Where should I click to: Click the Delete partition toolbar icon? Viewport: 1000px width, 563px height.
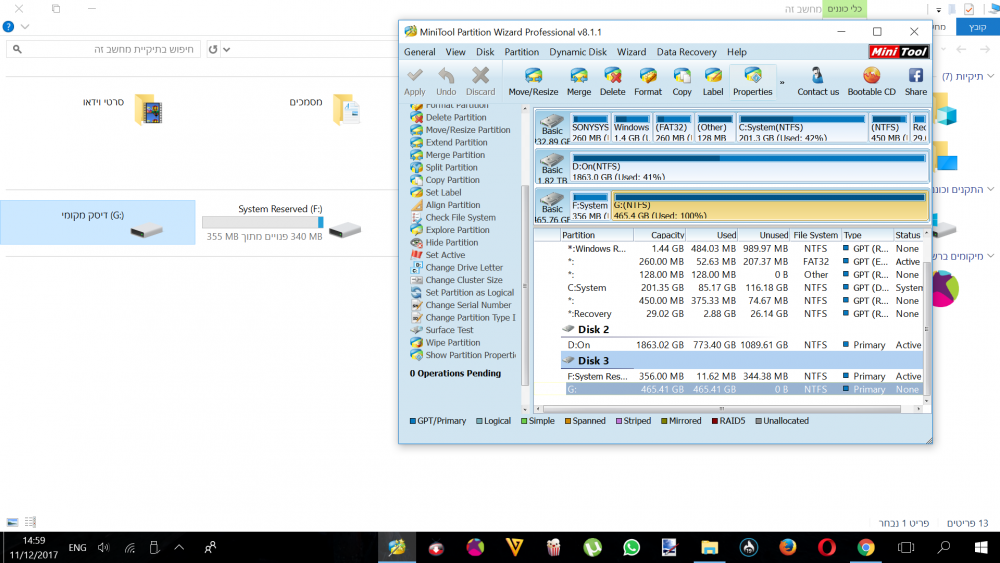coord(612,76)
